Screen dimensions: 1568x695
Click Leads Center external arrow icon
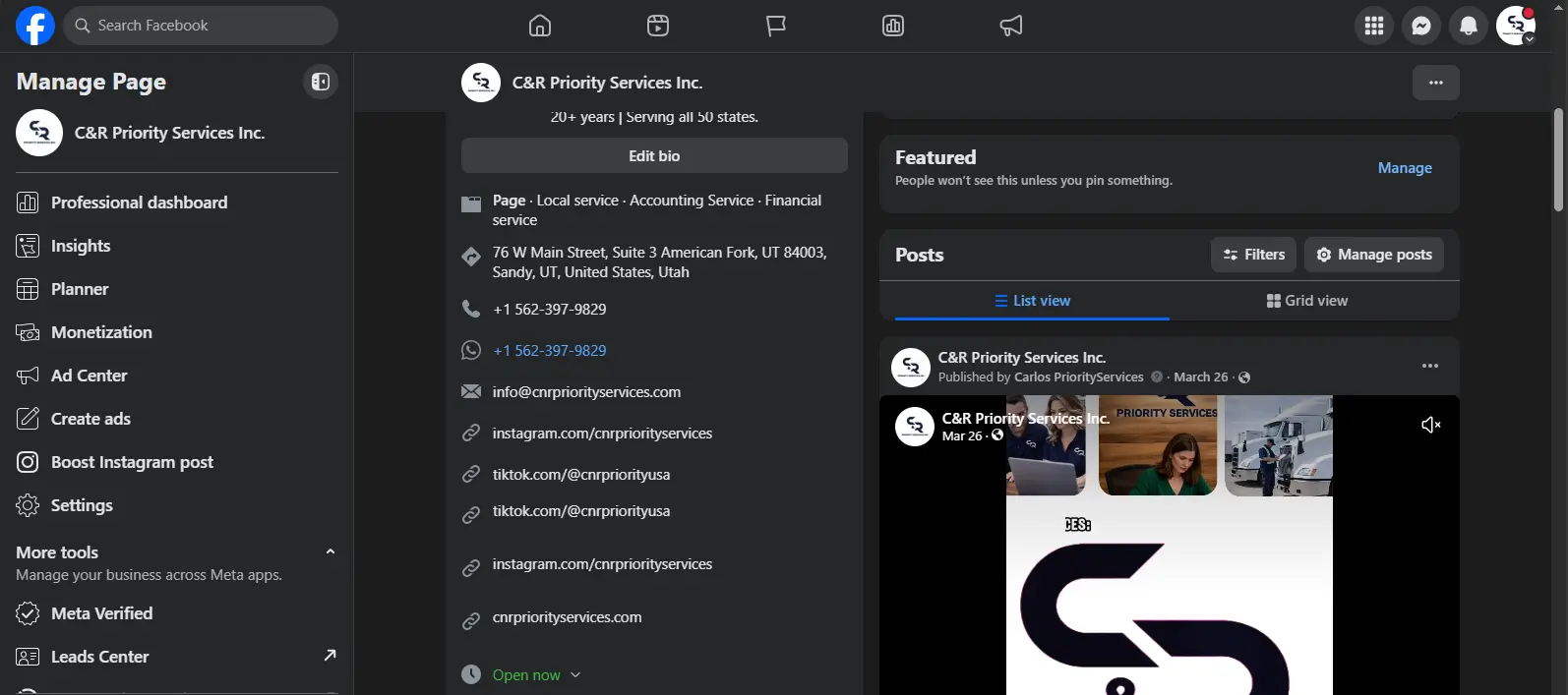coord(330,655)
